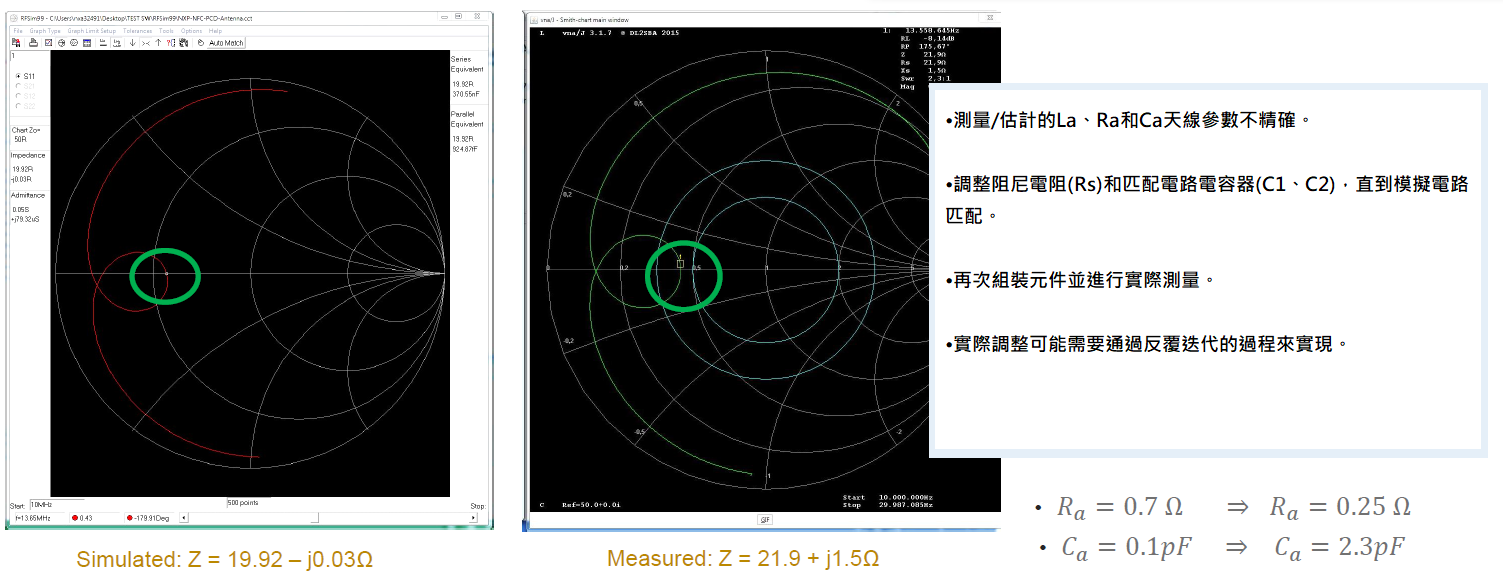Click the Start frequency input field

tap(55, 503)
